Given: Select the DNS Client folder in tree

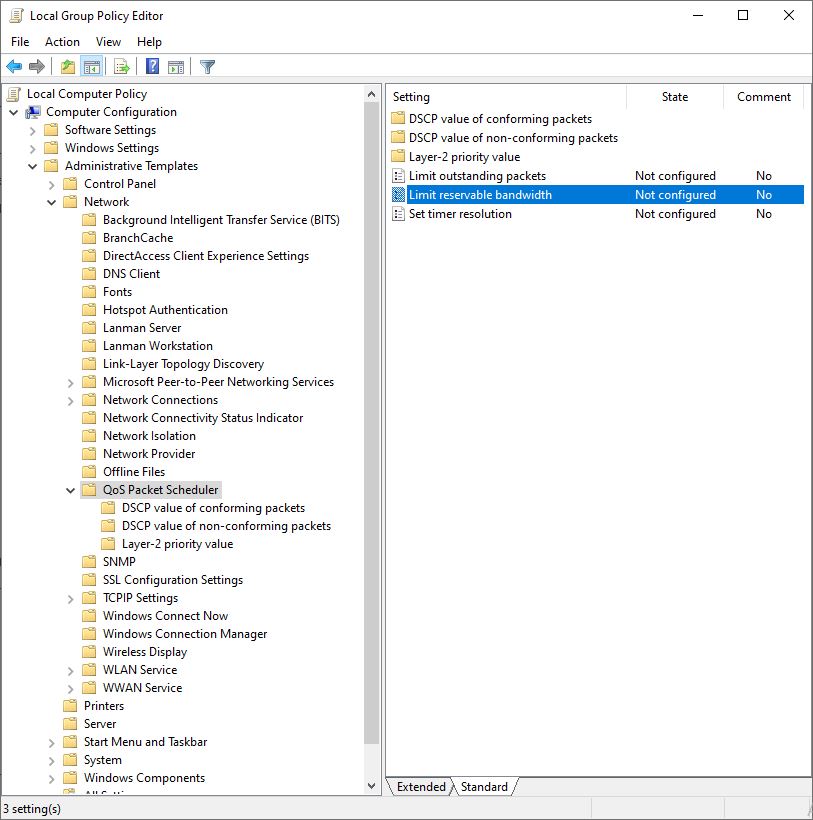Looking at the screenshot, I should tap(131, 274).
